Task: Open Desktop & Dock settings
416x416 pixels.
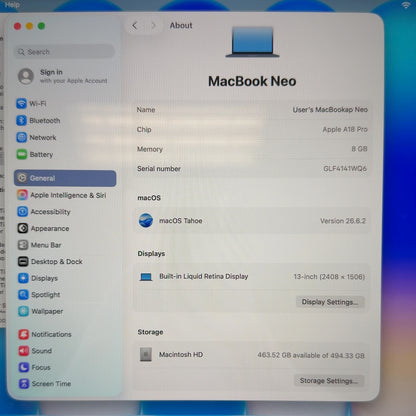Action: pos(50,262)
